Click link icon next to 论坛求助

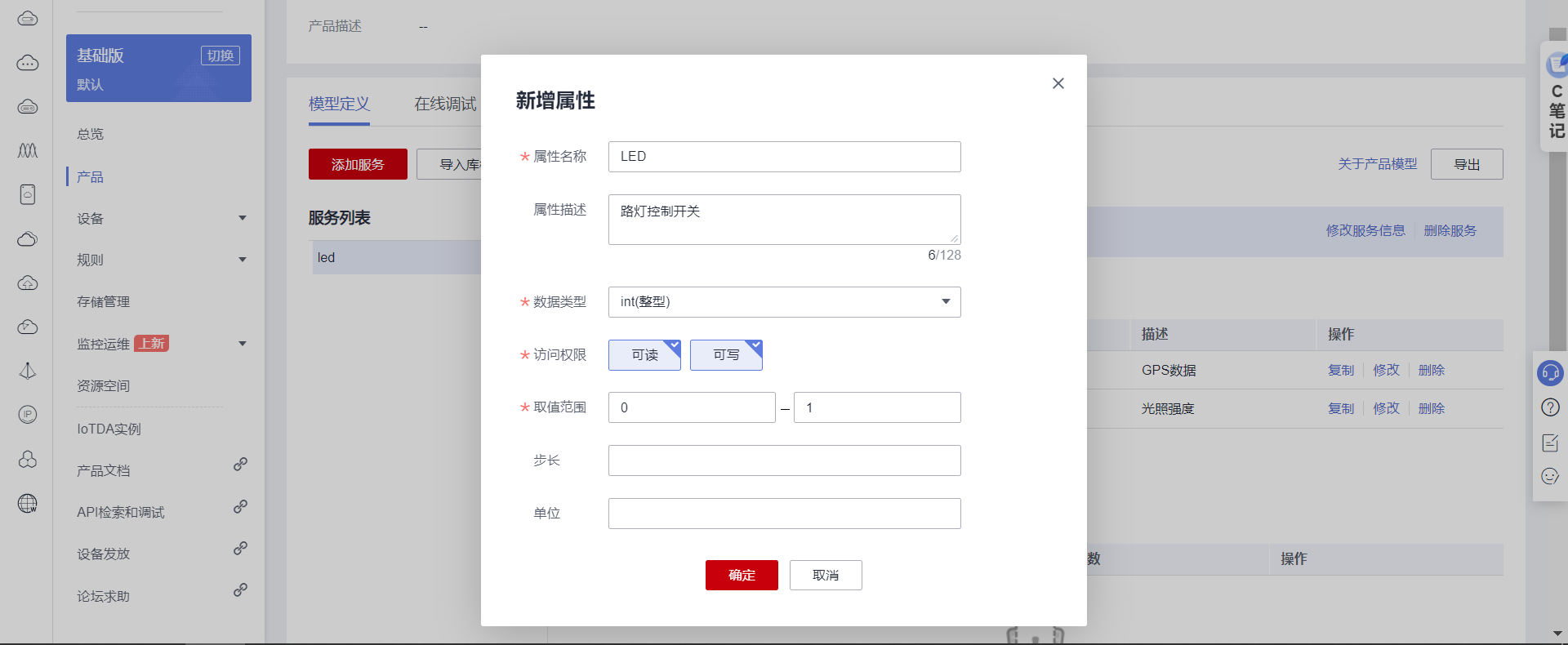pos(240,589)
